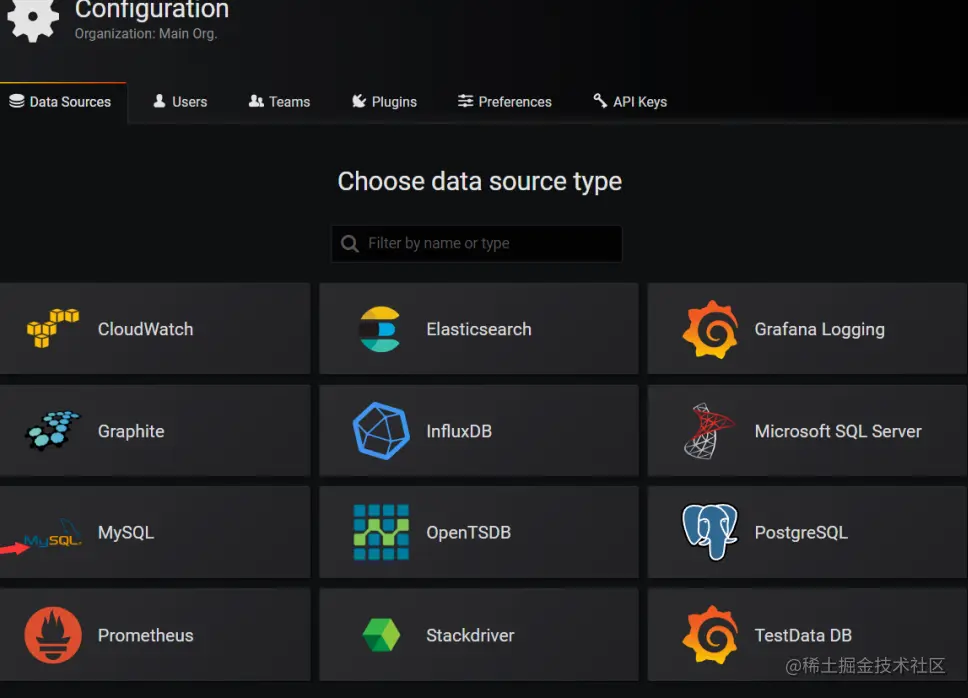The width and height of the screenshot is (968, 698).
Task: Open the Plugins tab
Action: (x=385, y=102)
